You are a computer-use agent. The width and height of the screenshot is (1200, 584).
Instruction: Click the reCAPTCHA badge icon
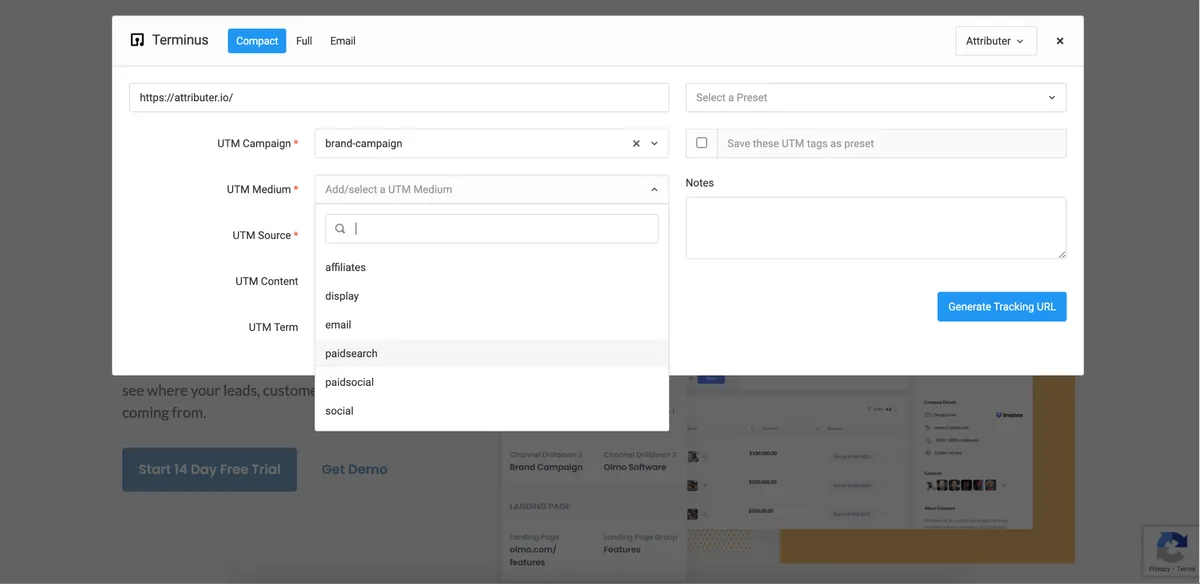pyautogui.click(x=1170, y=548)
